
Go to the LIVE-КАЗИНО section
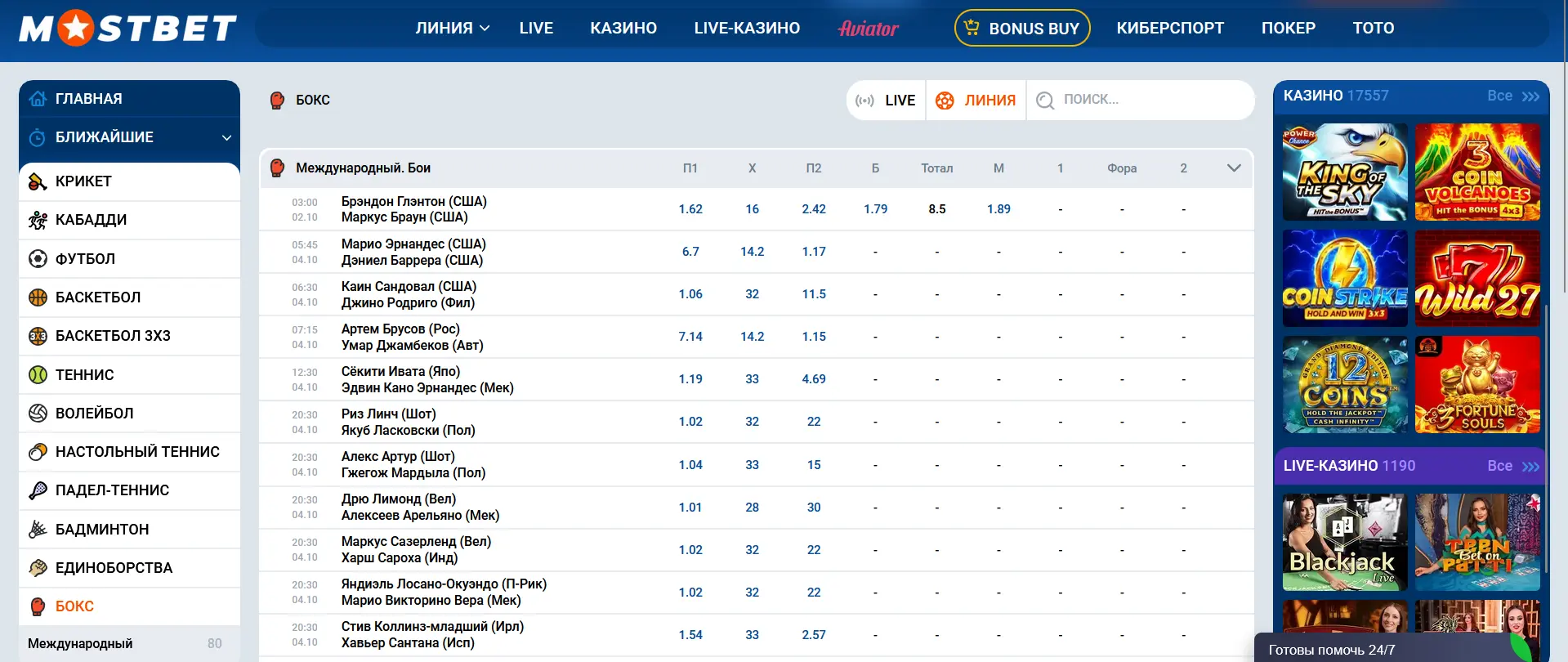click(x=747, y=29)
